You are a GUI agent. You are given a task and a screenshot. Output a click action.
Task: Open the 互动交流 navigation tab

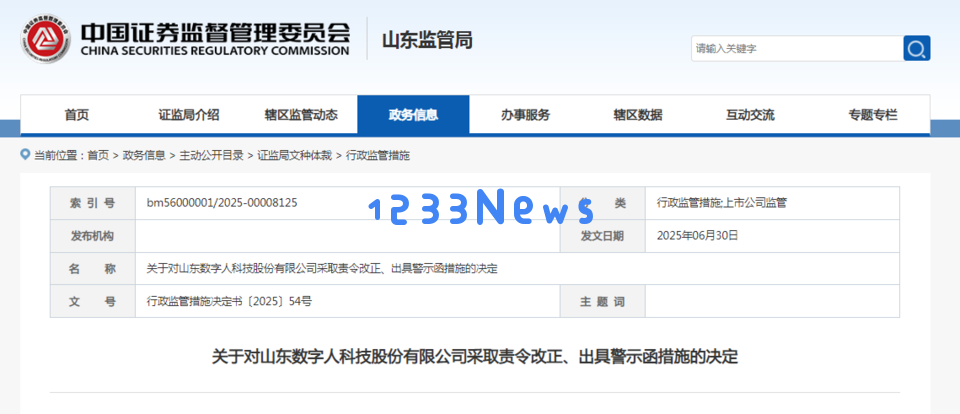[750, 115]
